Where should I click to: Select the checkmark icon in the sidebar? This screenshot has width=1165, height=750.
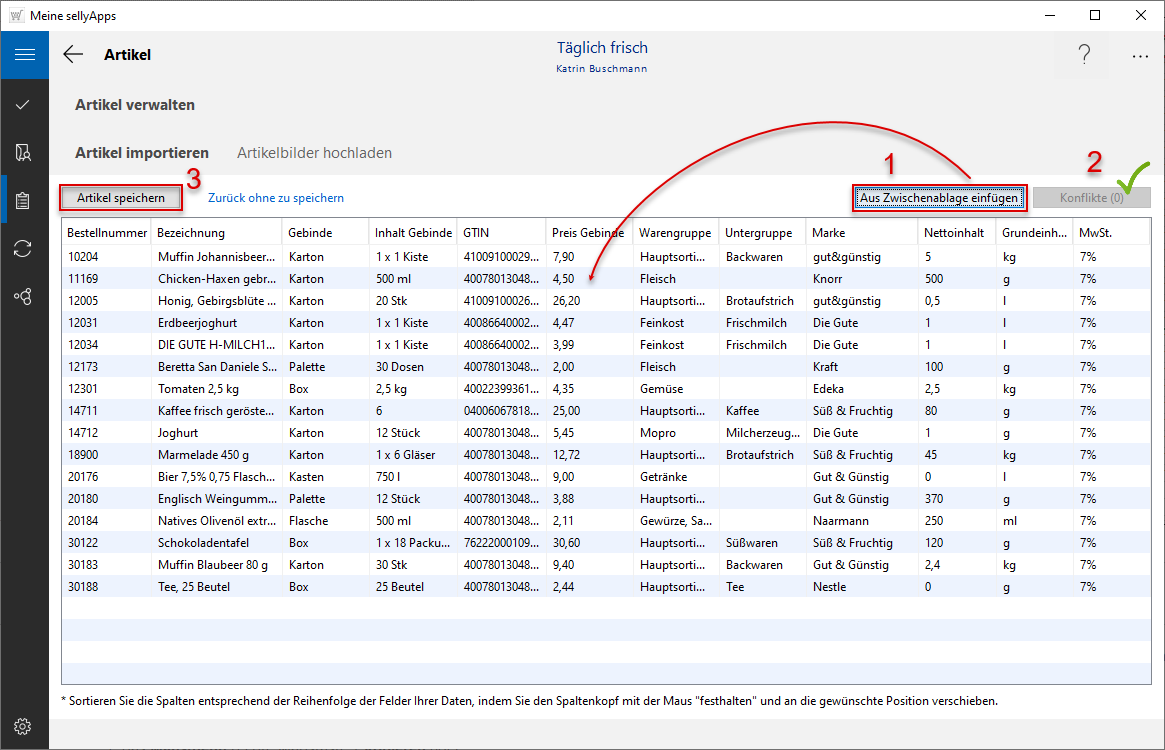point(24,104)
